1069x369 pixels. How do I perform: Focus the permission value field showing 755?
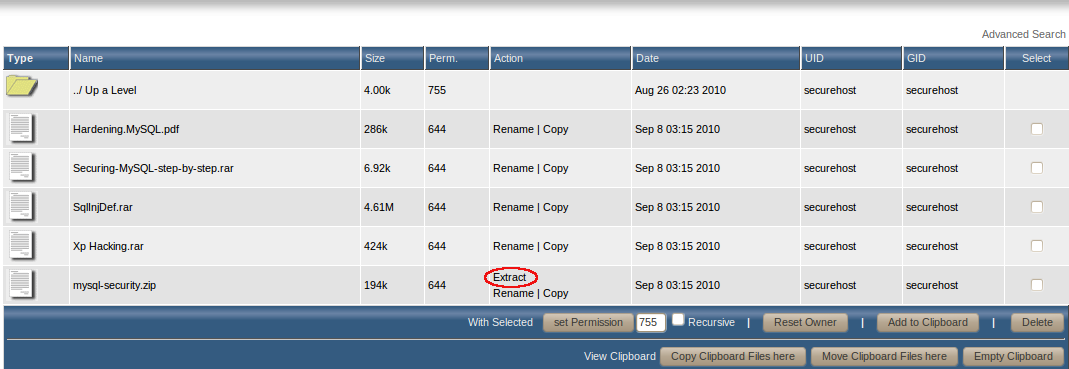(651, 323)
